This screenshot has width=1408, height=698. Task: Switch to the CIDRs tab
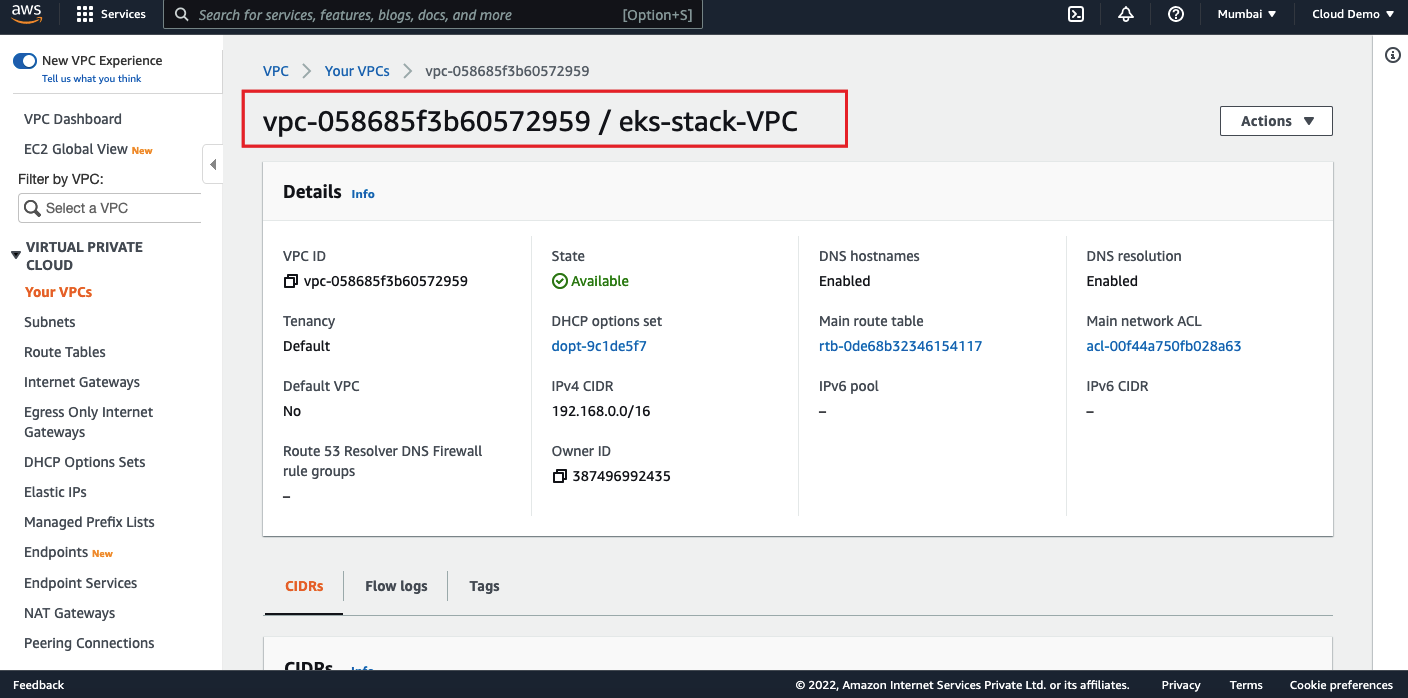304,586
